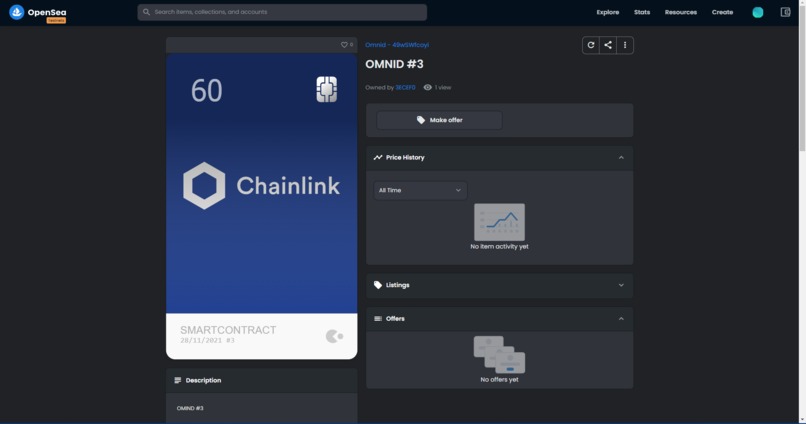Open the owner 3ECEF0 profile link
The height and width of the screenshot is (424, 806).
405,87
